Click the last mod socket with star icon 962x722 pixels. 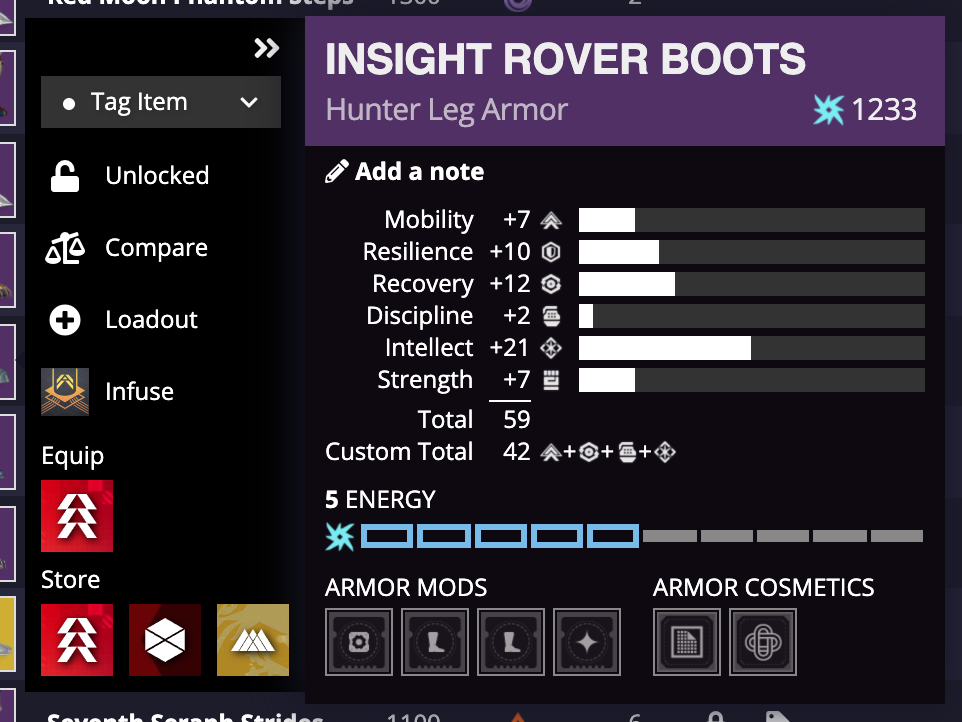pos(587,641)
